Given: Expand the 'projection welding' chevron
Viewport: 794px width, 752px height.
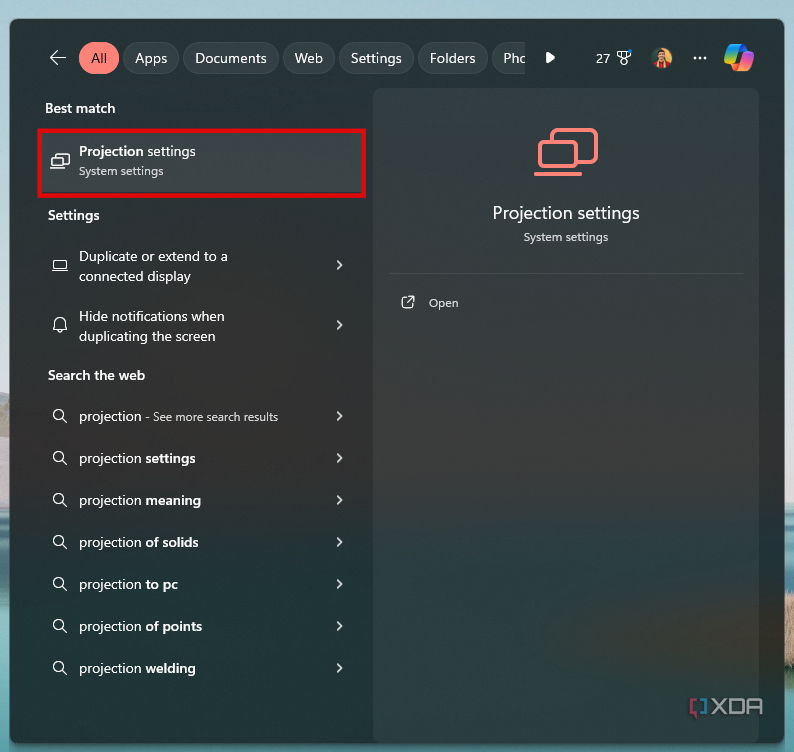Looking at the screenshot, I should click(339, 668).
